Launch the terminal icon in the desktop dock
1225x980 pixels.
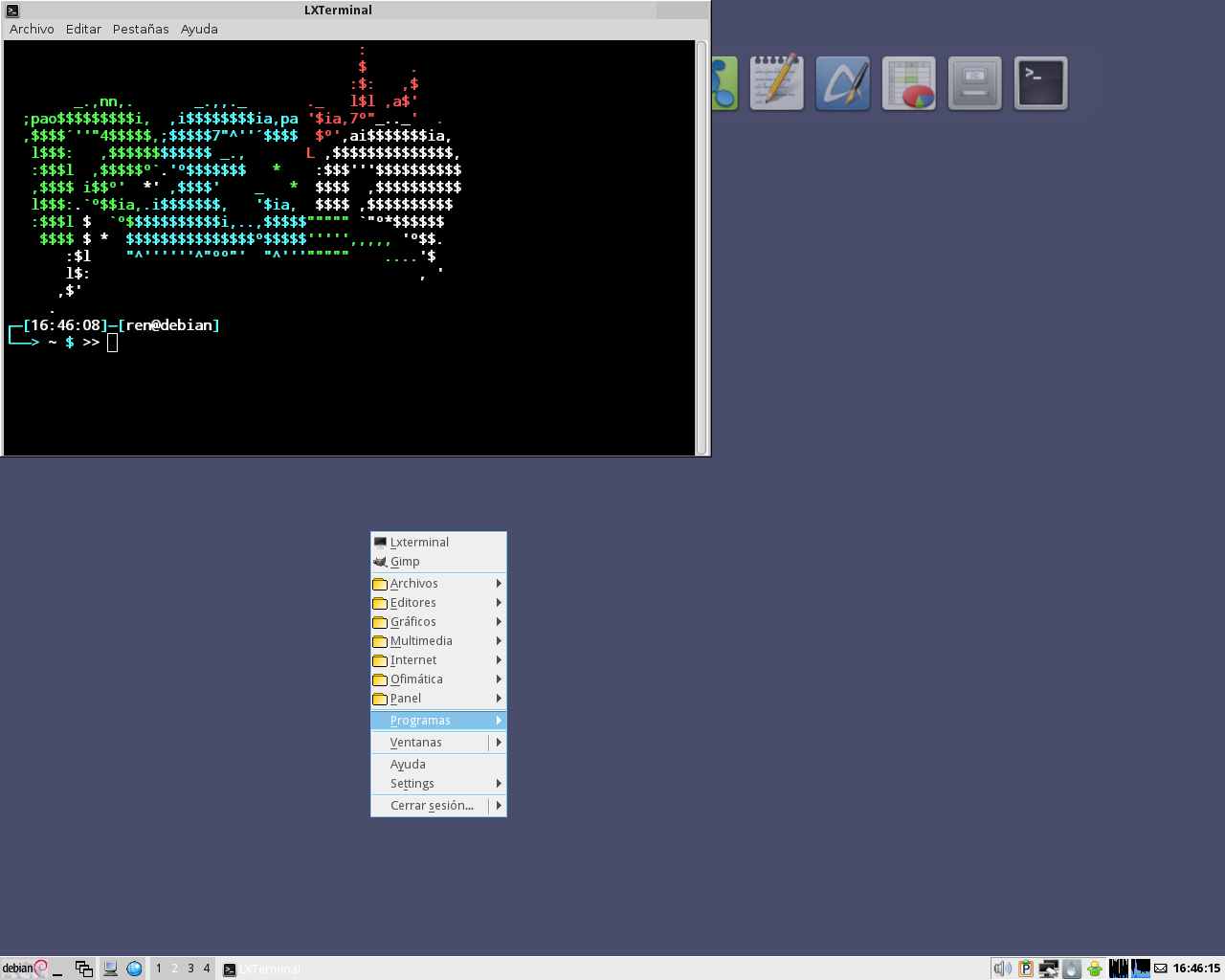1040,83
